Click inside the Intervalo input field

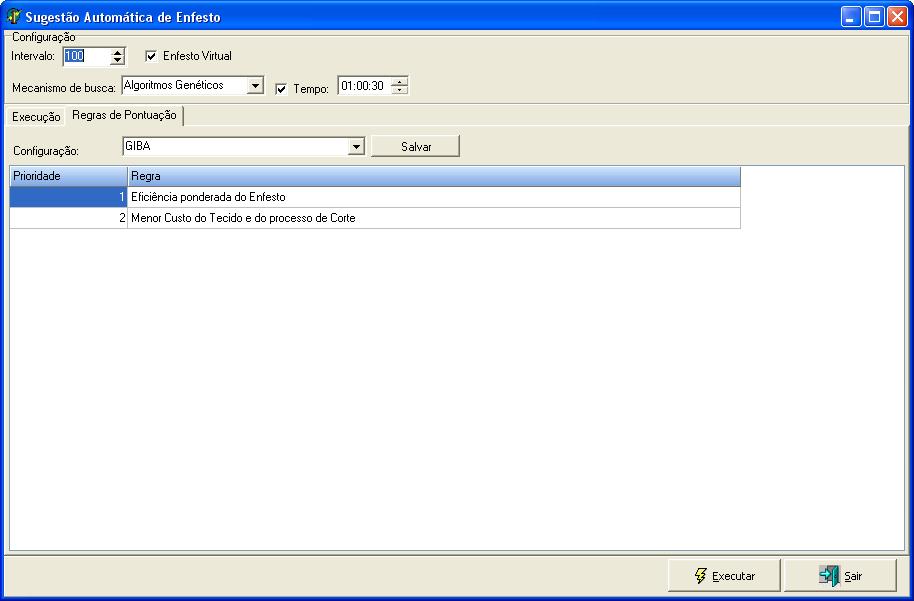(x=85, y=56)
